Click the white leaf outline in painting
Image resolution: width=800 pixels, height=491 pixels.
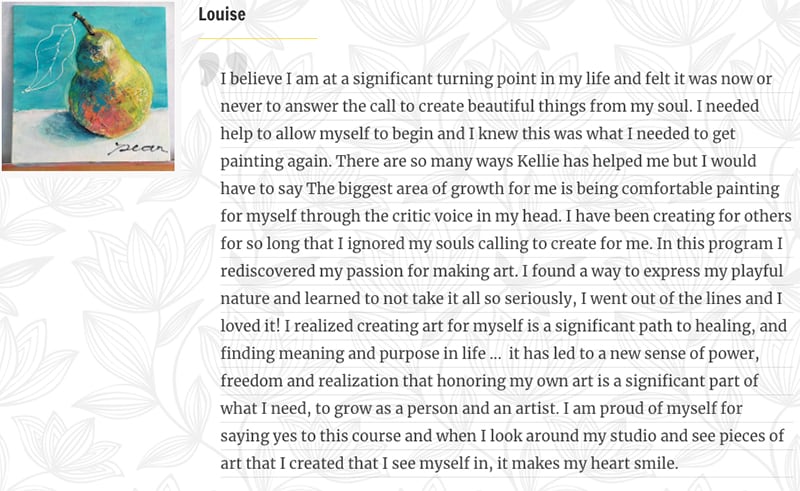pos(49,59)
